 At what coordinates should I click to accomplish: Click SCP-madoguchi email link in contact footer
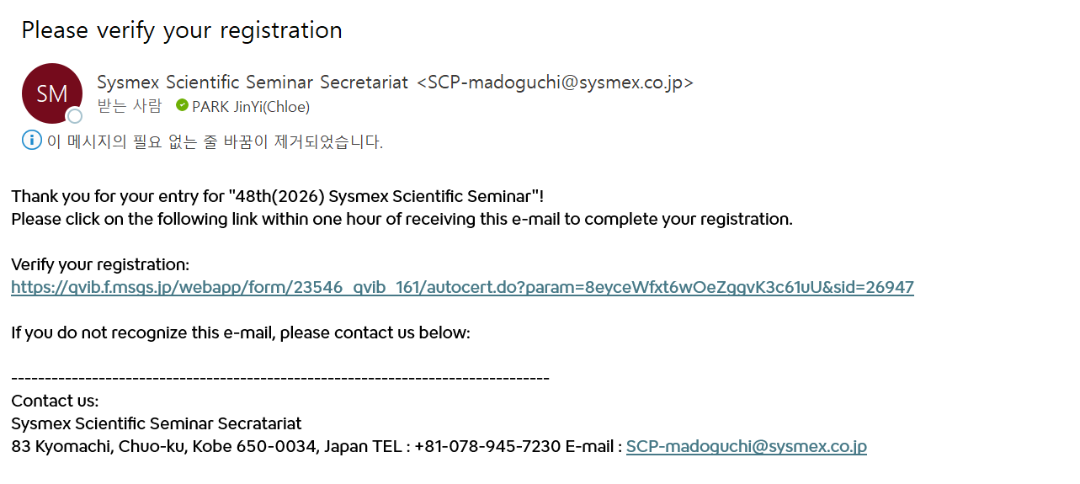[746, 446]
